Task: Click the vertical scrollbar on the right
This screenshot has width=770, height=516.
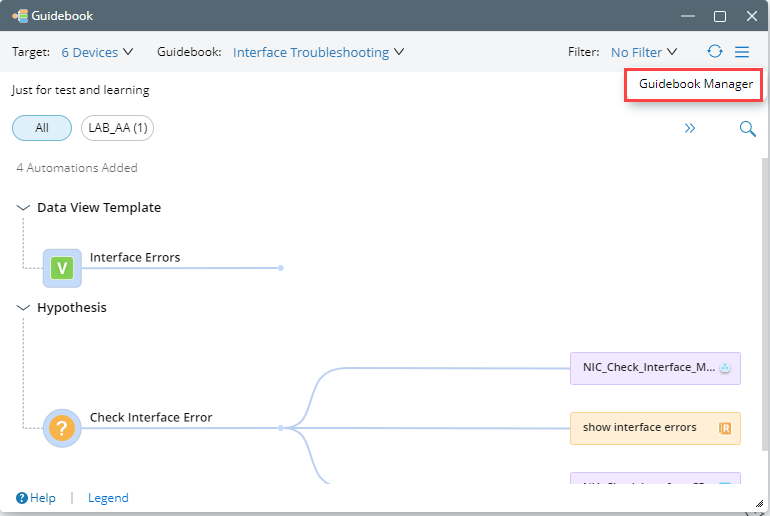Action: click(765, 300)
